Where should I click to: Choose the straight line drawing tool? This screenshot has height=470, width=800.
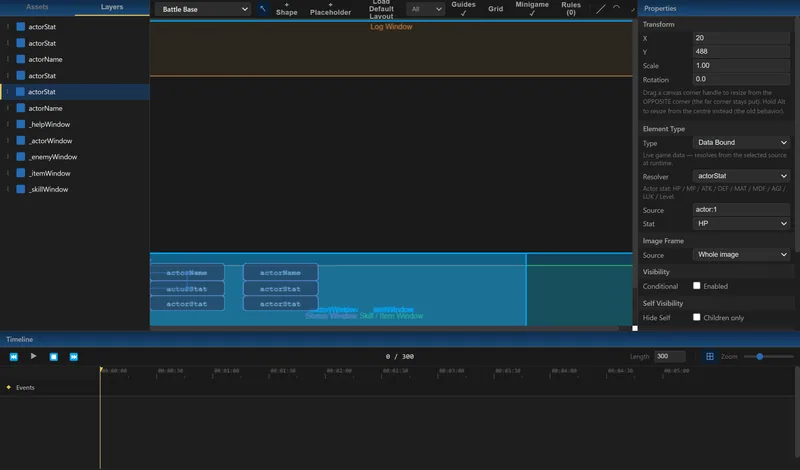[x=601, y=9]
